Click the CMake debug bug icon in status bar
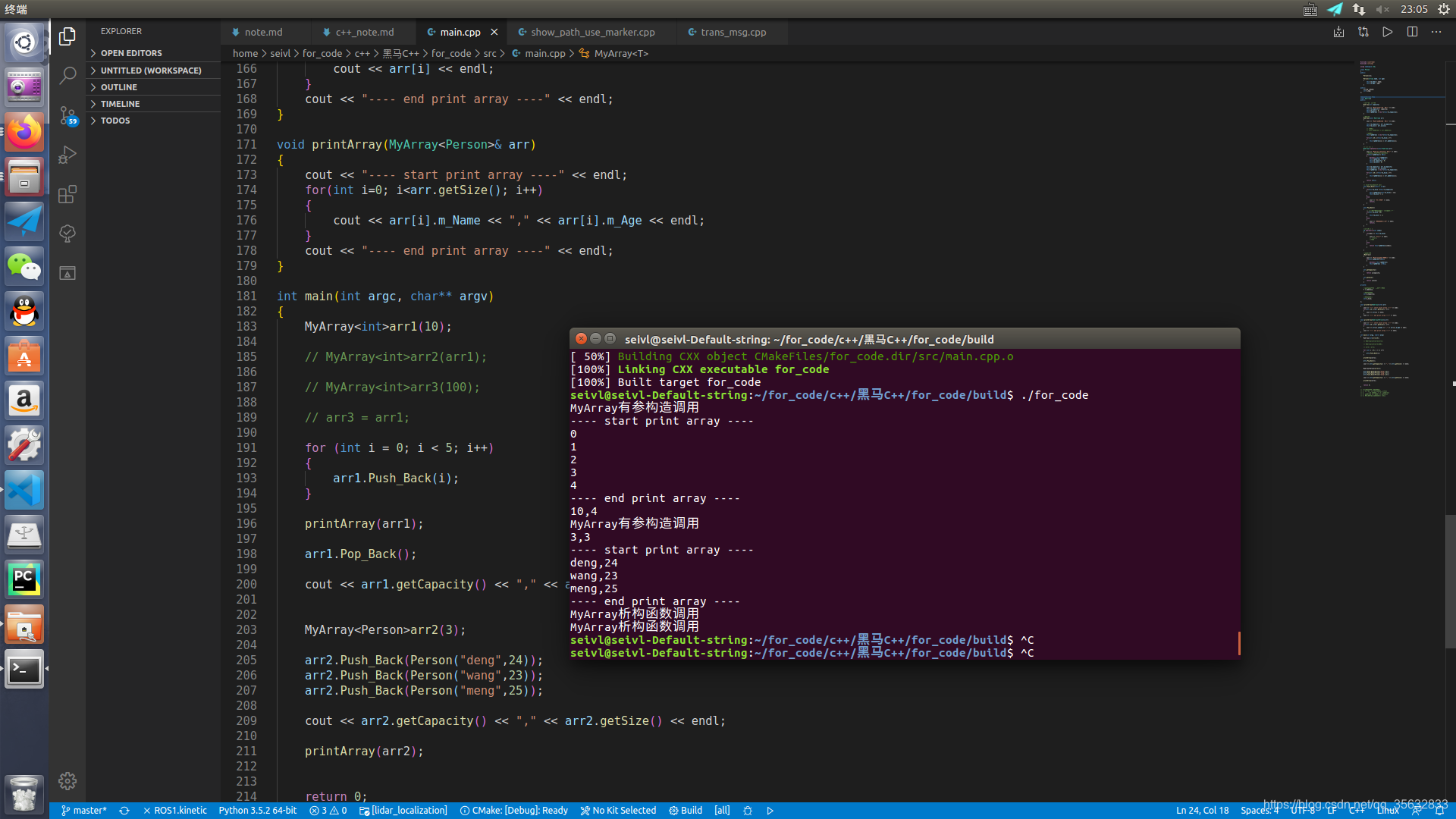This screenshot has height=819, width=1456. tap(748, 811)
